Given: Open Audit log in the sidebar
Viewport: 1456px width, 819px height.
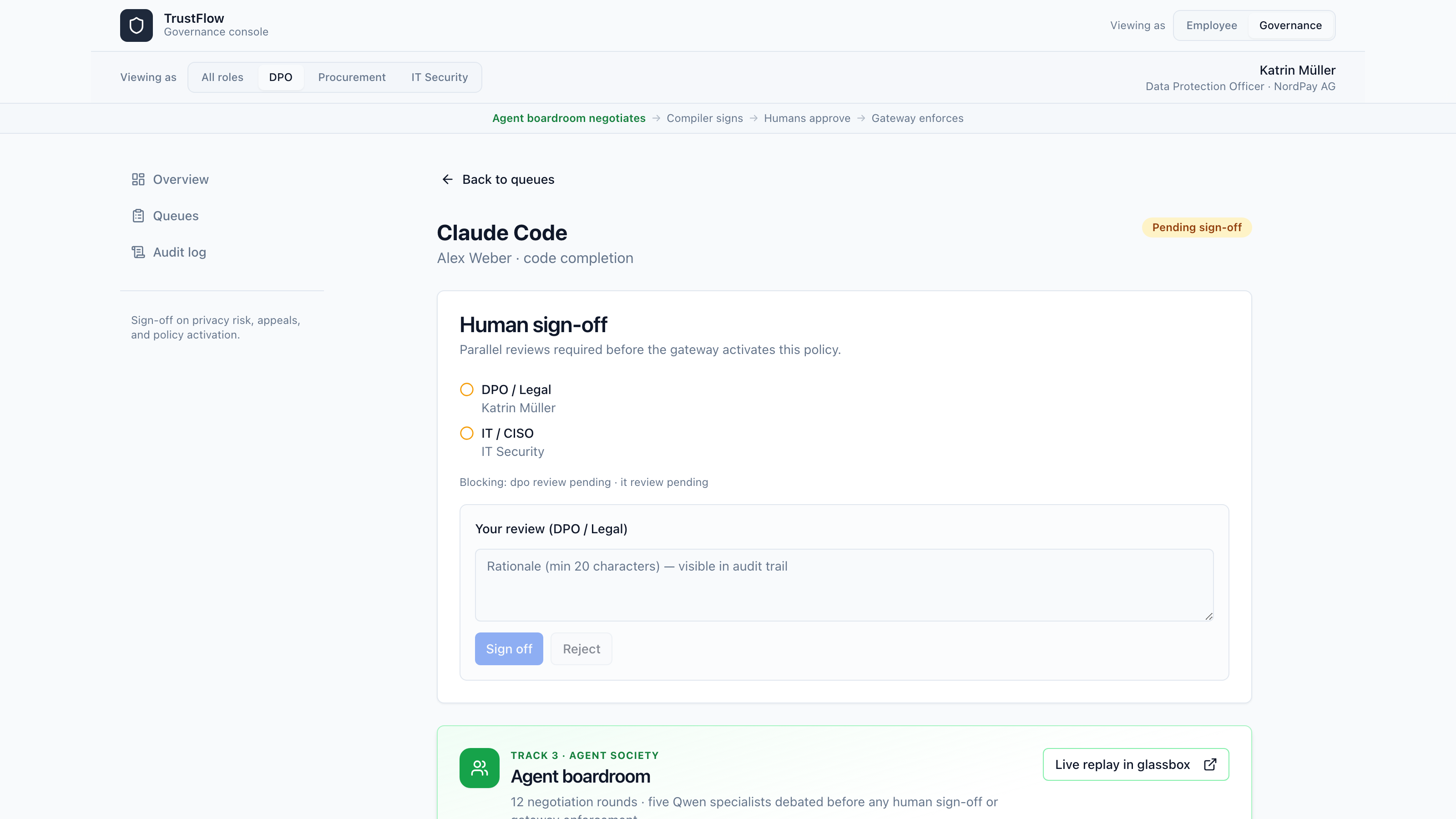Looking at the screenshot, I should pos(222,252).
